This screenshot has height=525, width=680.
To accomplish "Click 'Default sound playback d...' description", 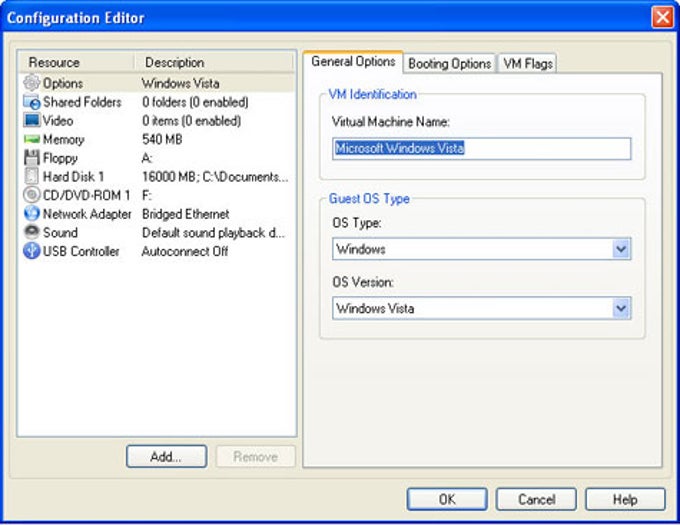I will [x=213, y=232].
